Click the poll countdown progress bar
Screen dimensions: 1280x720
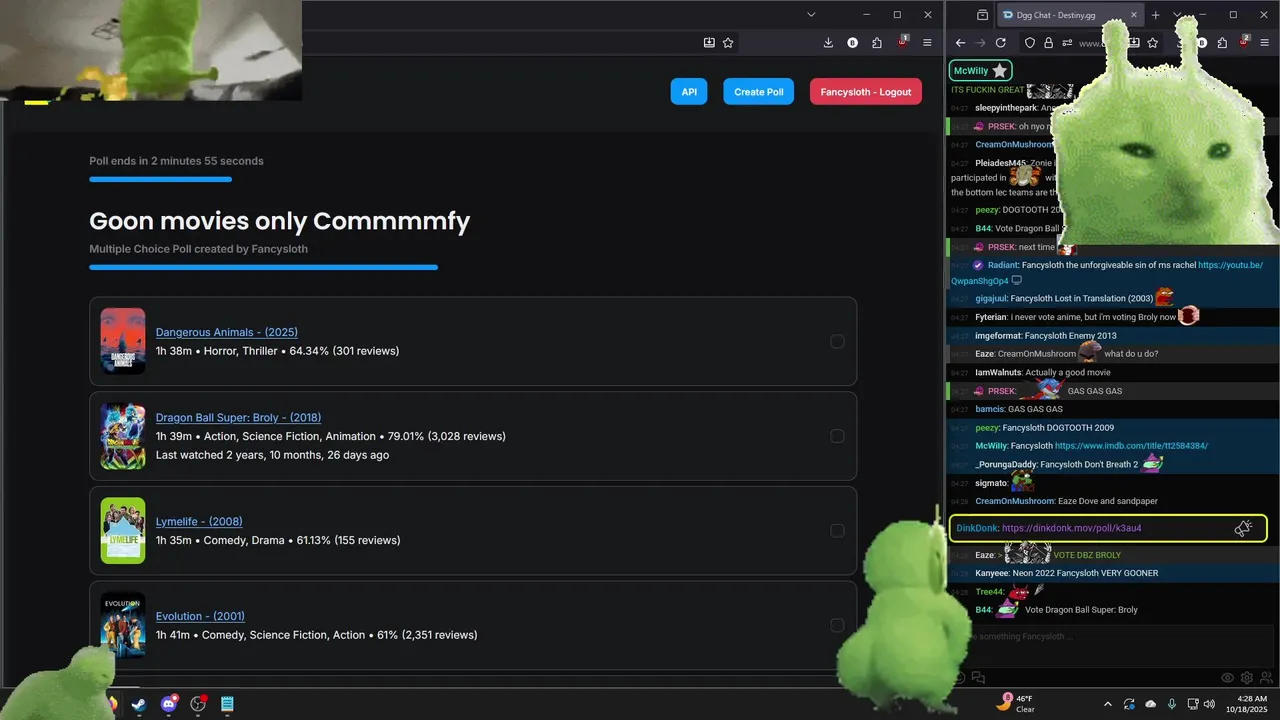click(x=160, y=179)
